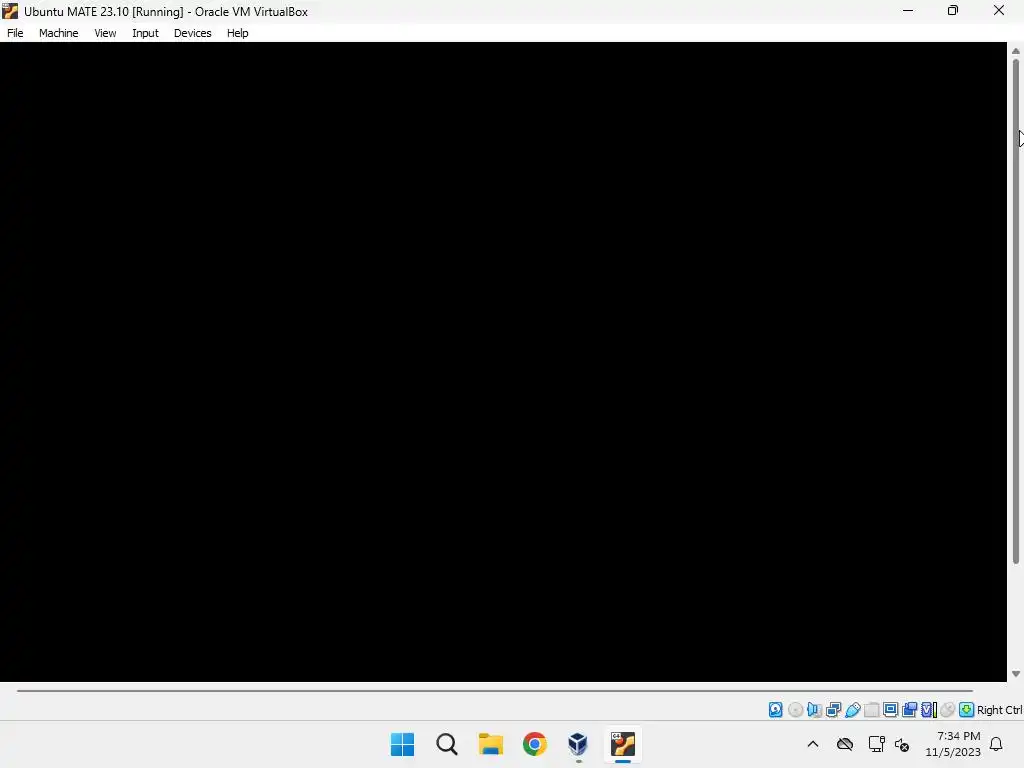Viewport: 1024px width, 768px height.
Task: Click the running Ubuntu MATE VM taskbar icon
Action: pyautogui.click(x=622, y=744)
